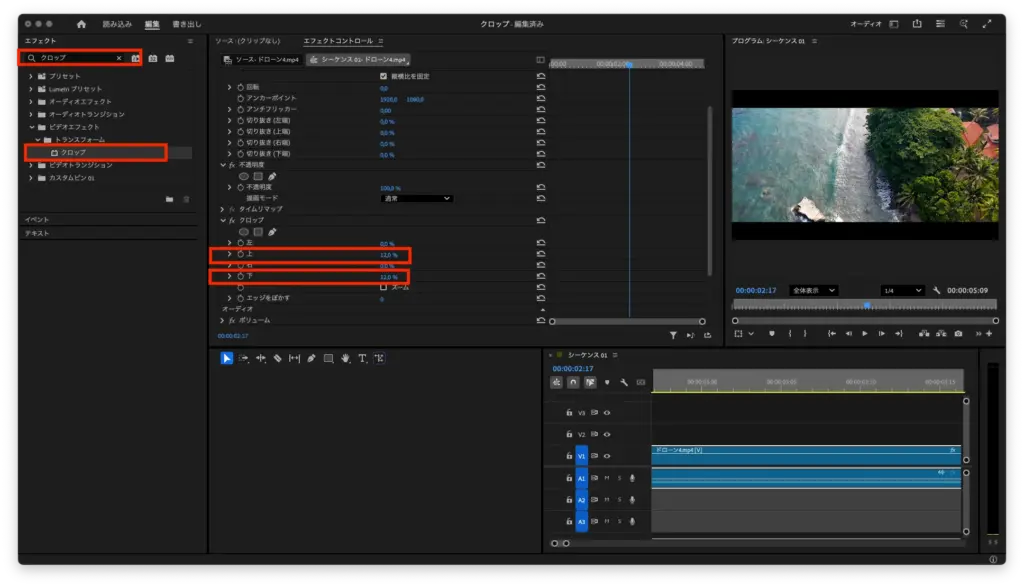
Task: Clear the effects search field with X
Action: click(118, 58)
